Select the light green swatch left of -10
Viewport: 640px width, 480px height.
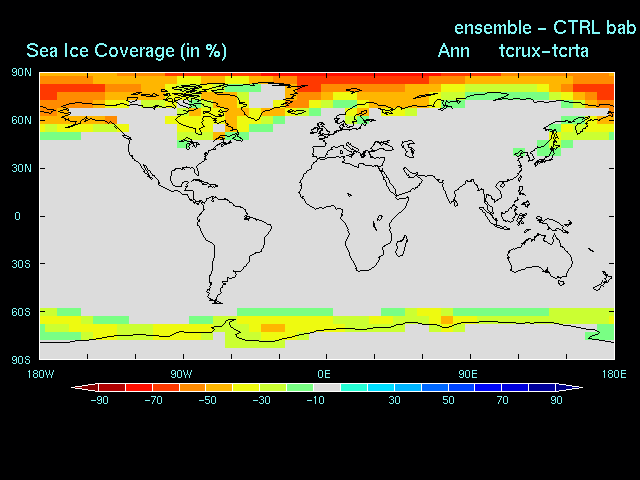click(300, 387)
